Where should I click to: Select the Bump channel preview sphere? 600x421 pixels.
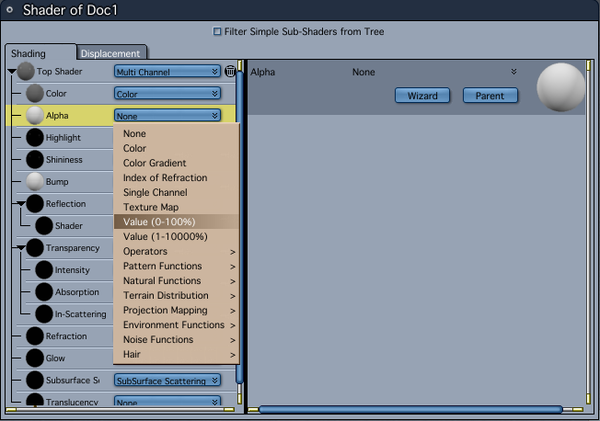[34, 182]
